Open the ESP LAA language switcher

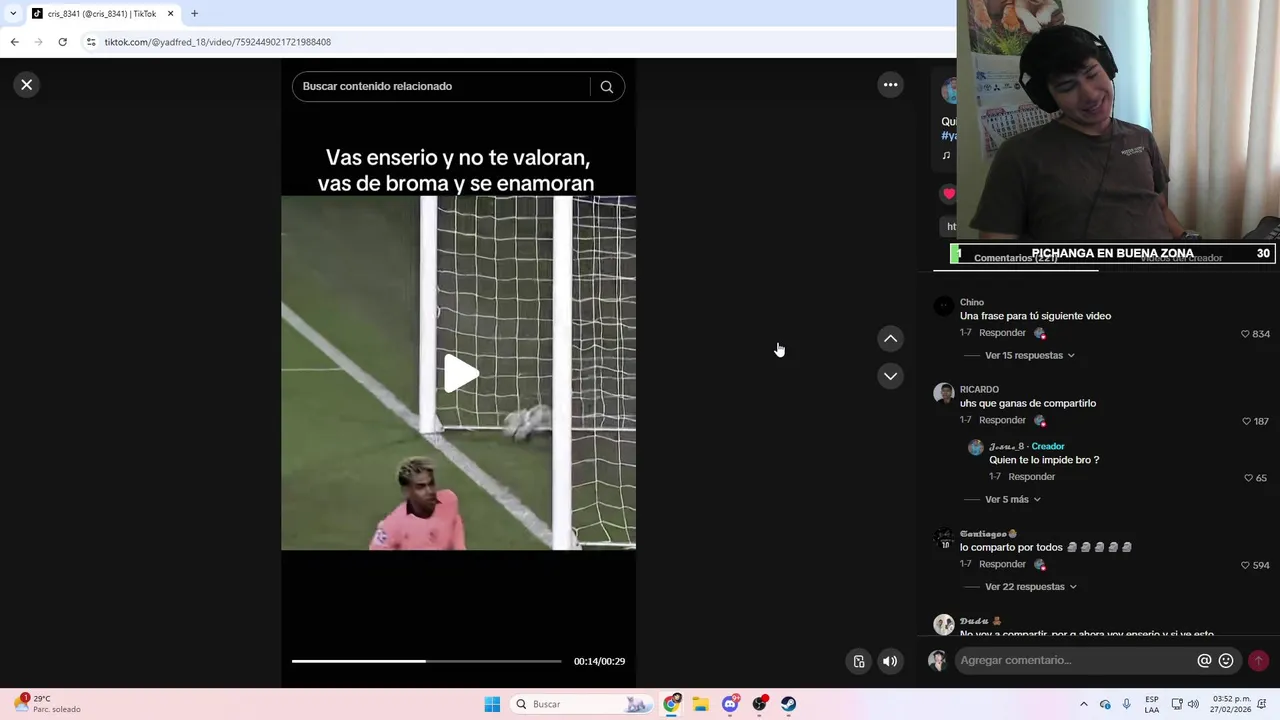point(1152,704)
